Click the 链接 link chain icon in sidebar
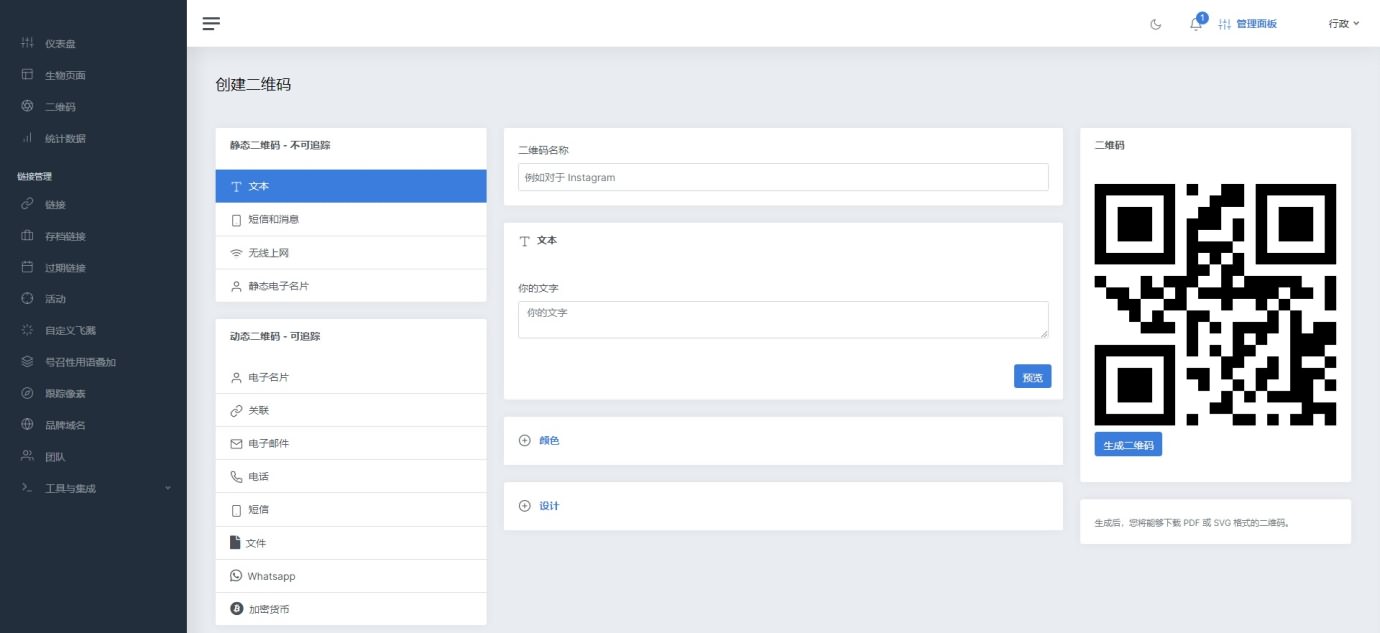1380x633 pixels. point(27,205)
